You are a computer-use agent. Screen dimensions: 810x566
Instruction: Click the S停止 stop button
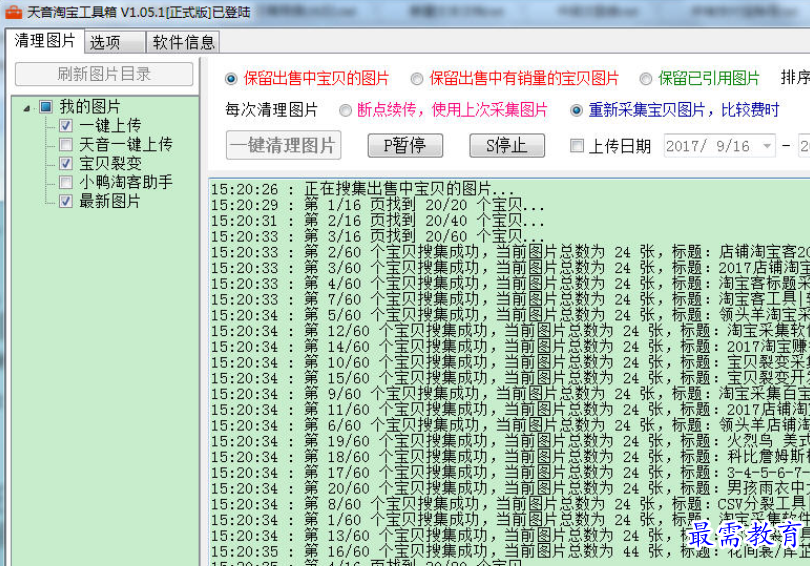tap(507, 146)
